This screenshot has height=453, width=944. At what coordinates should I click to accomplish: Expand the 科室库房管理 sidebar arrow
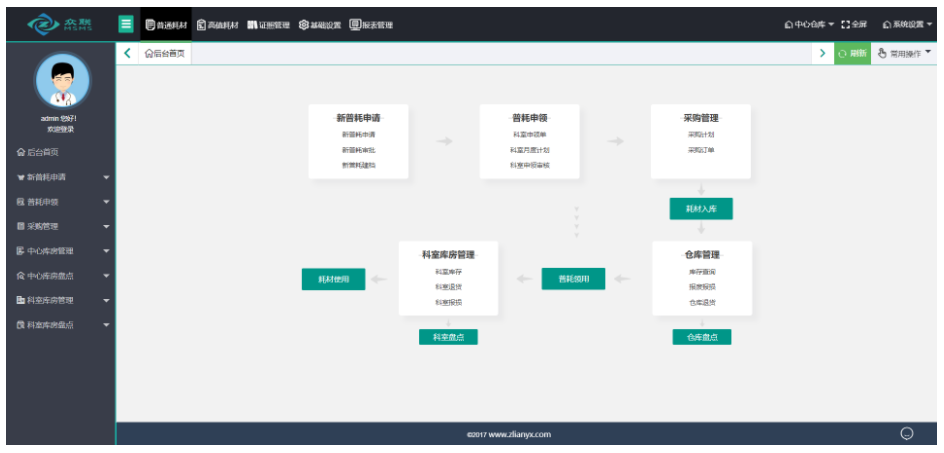[x=107, y=300]
